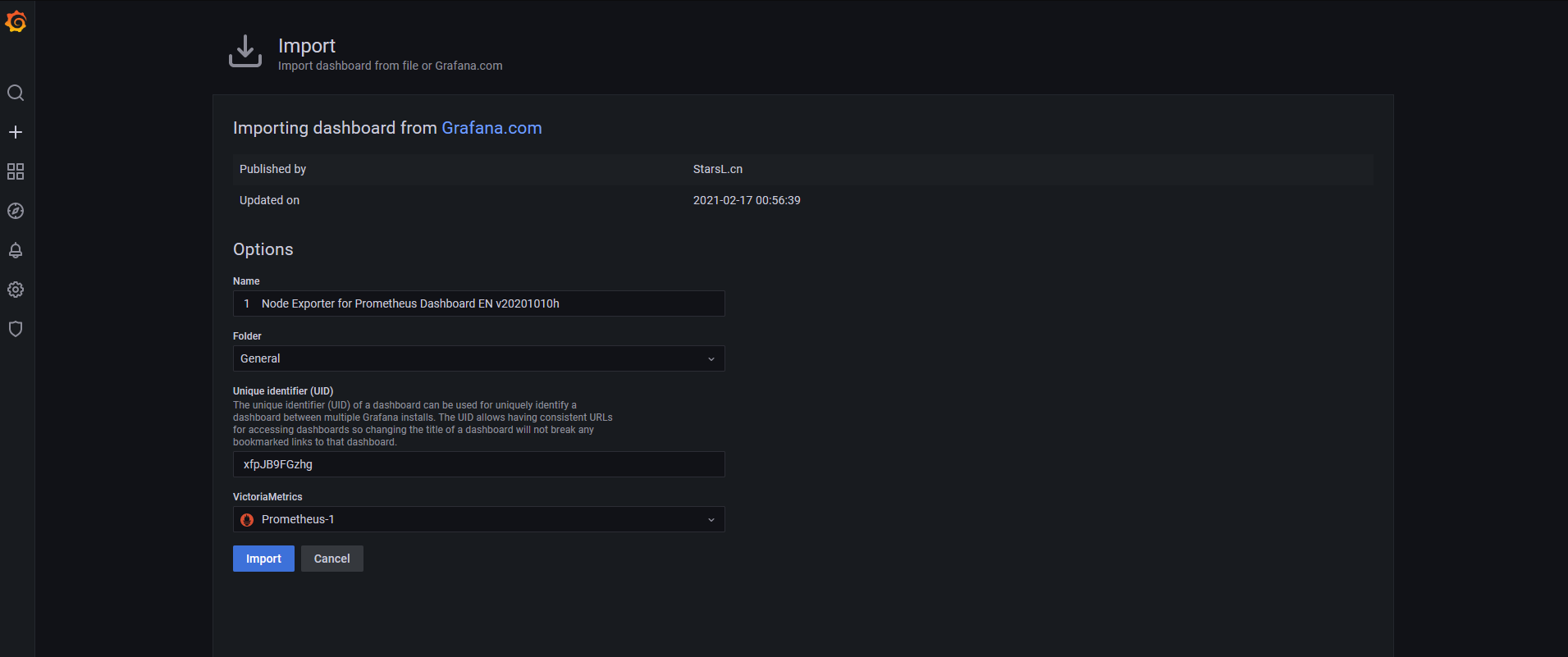Expand the Folder dropdown showing General
This screenshot has width=1568, height=657.
[478, 358]
